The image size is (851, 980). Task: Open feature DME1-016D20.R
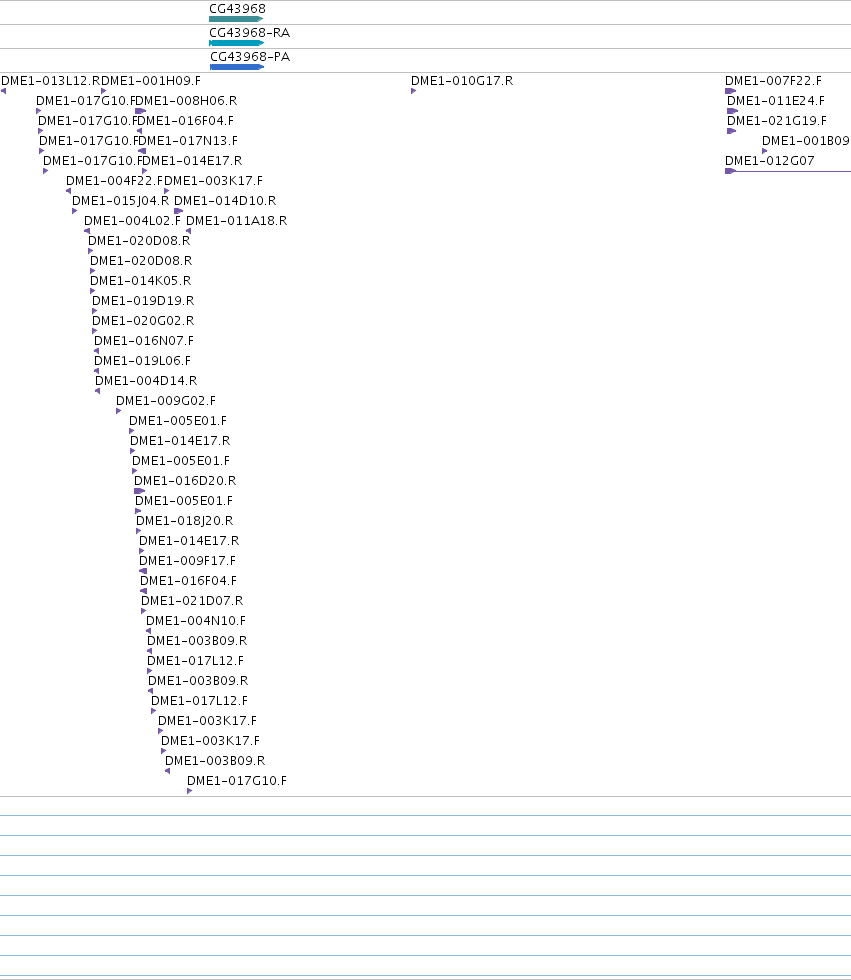pyautogui.click(x=184, y=481)
